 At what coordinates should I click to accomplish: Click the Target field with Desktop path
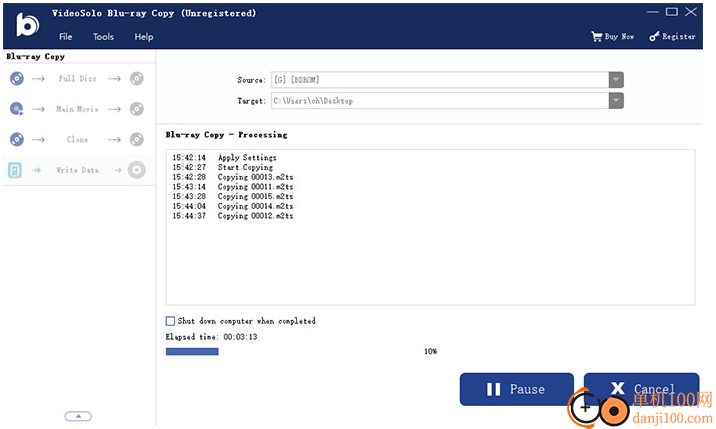[x=440, y=101]
